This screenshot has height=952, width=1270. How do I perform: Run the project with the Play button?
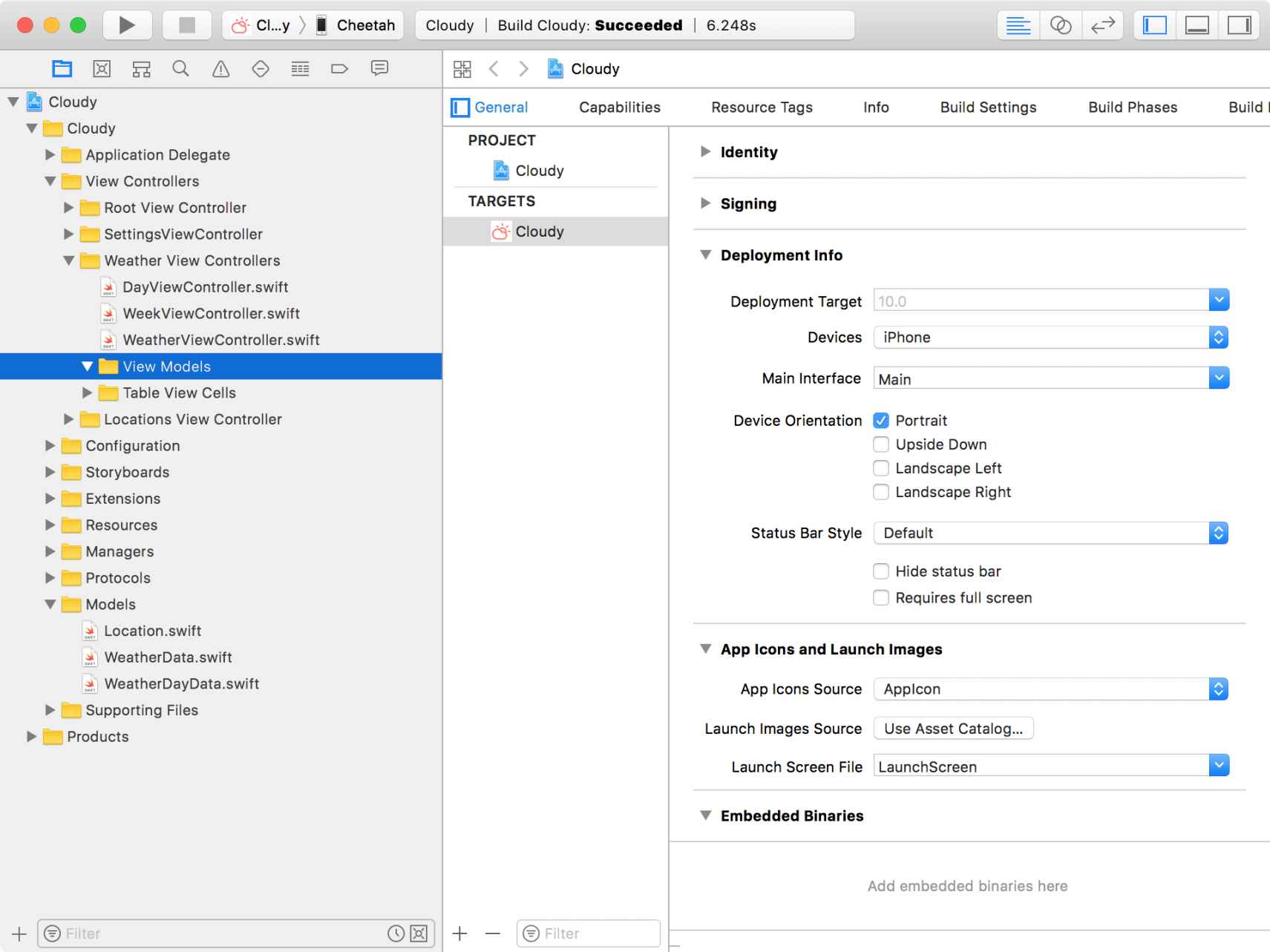(x=127, y=25)
